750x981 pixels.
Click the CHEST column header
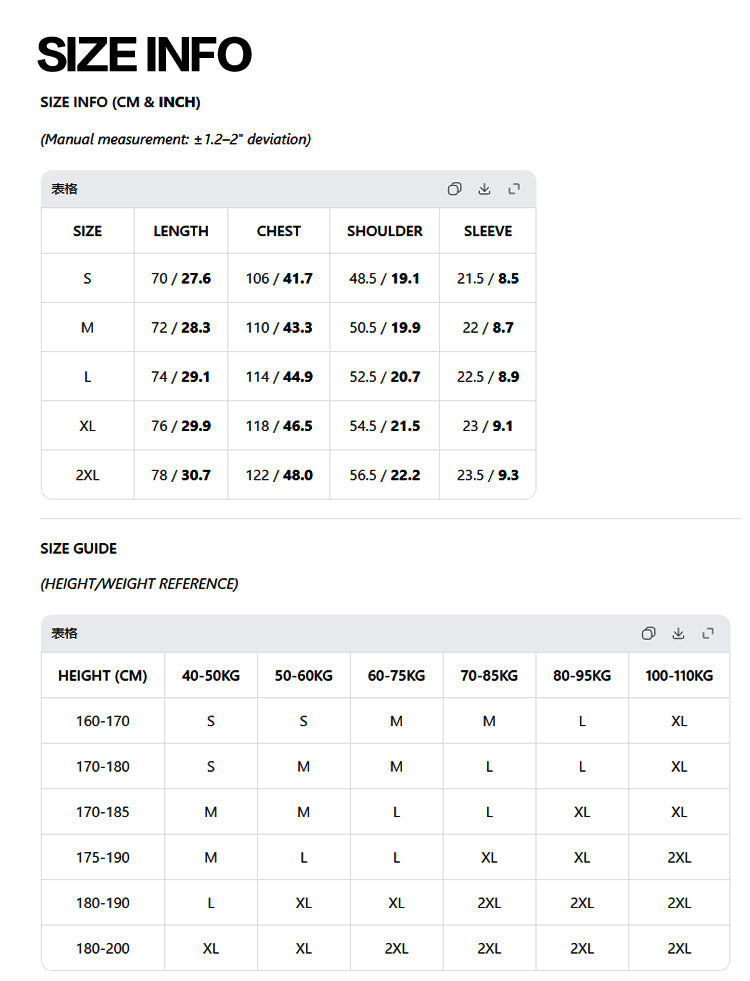tap(278, 231)
